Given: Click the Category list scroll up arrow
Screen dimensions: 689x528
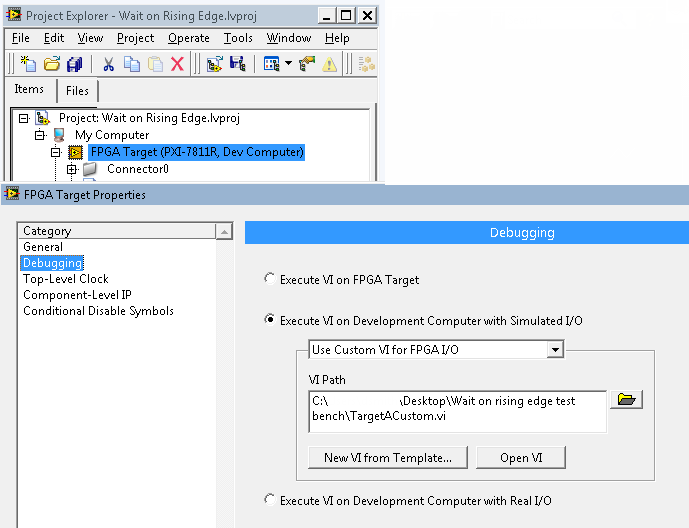Looking at the screenshot, I should click(224, 231).
